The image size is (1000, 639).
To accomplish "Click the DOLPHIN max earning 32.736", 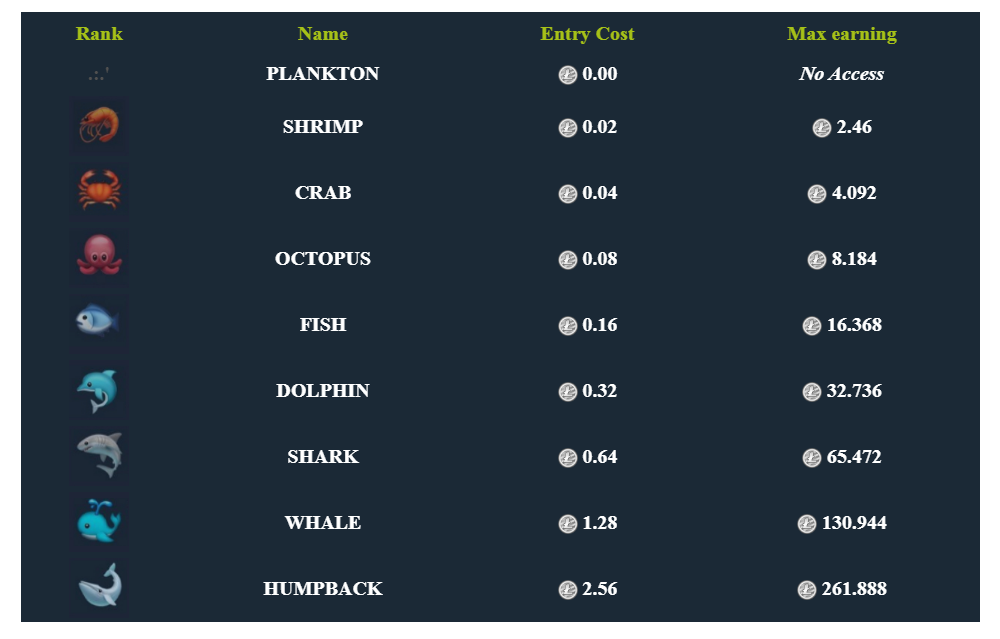I will [855, 391].
